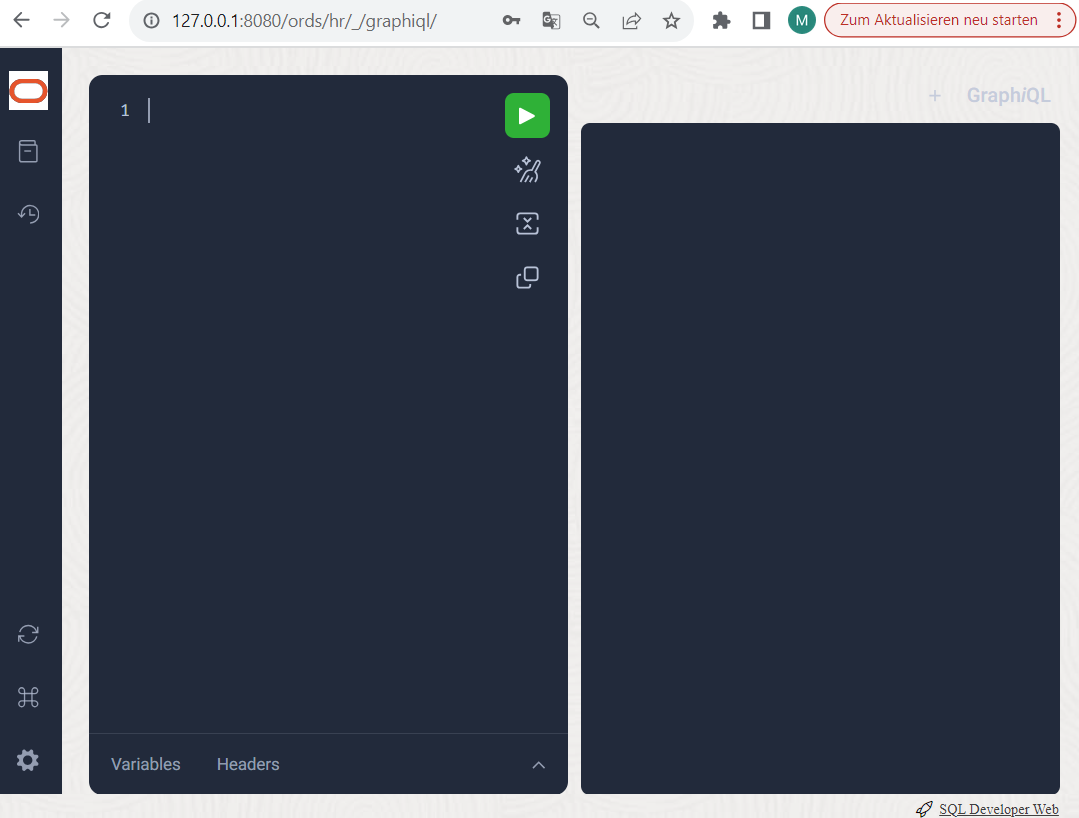
Task: Click the Oracle logo in the sidebar
Action: point(28,90)
